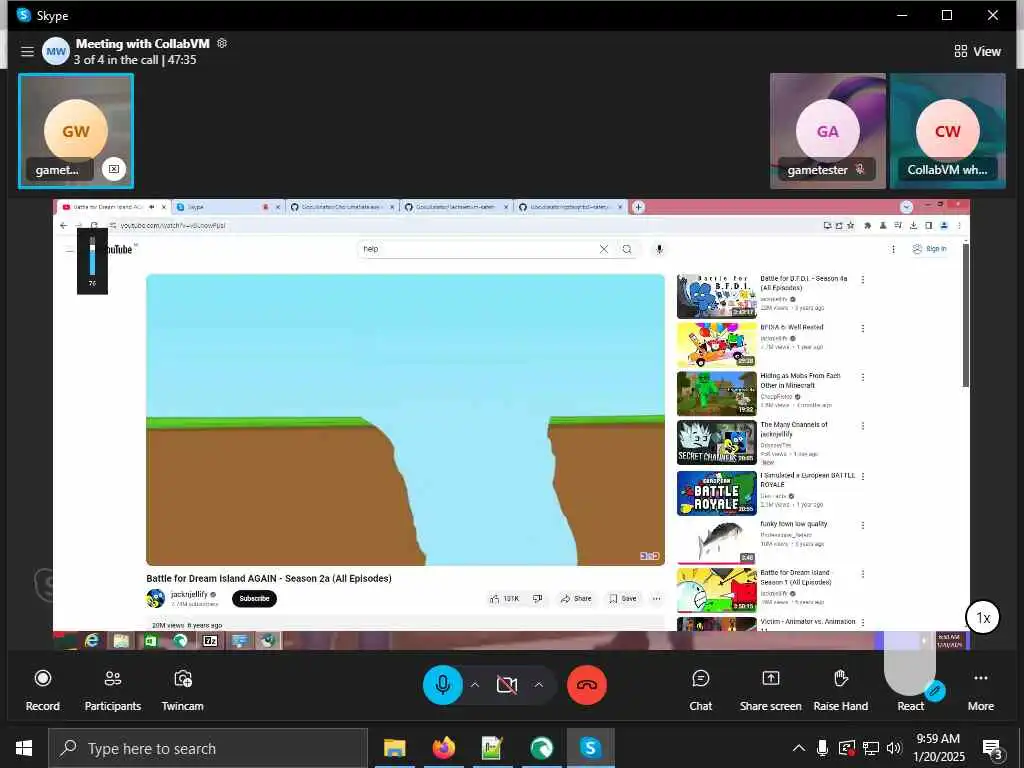Stop viewing shared screen icon on GW tile

coord(114,169)
